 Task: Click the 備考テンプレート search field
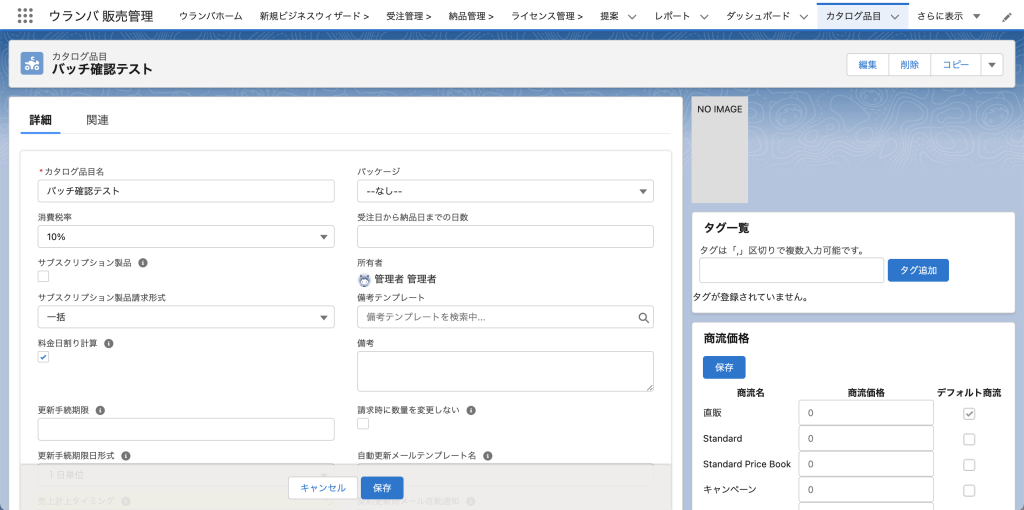coord(505,317)
